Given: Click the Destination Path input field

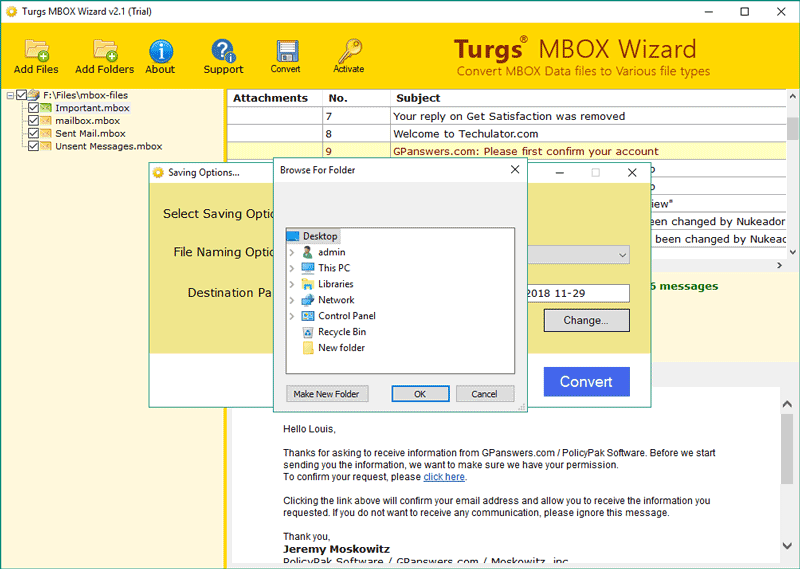Looking at the screenshot, I should 578,293.
